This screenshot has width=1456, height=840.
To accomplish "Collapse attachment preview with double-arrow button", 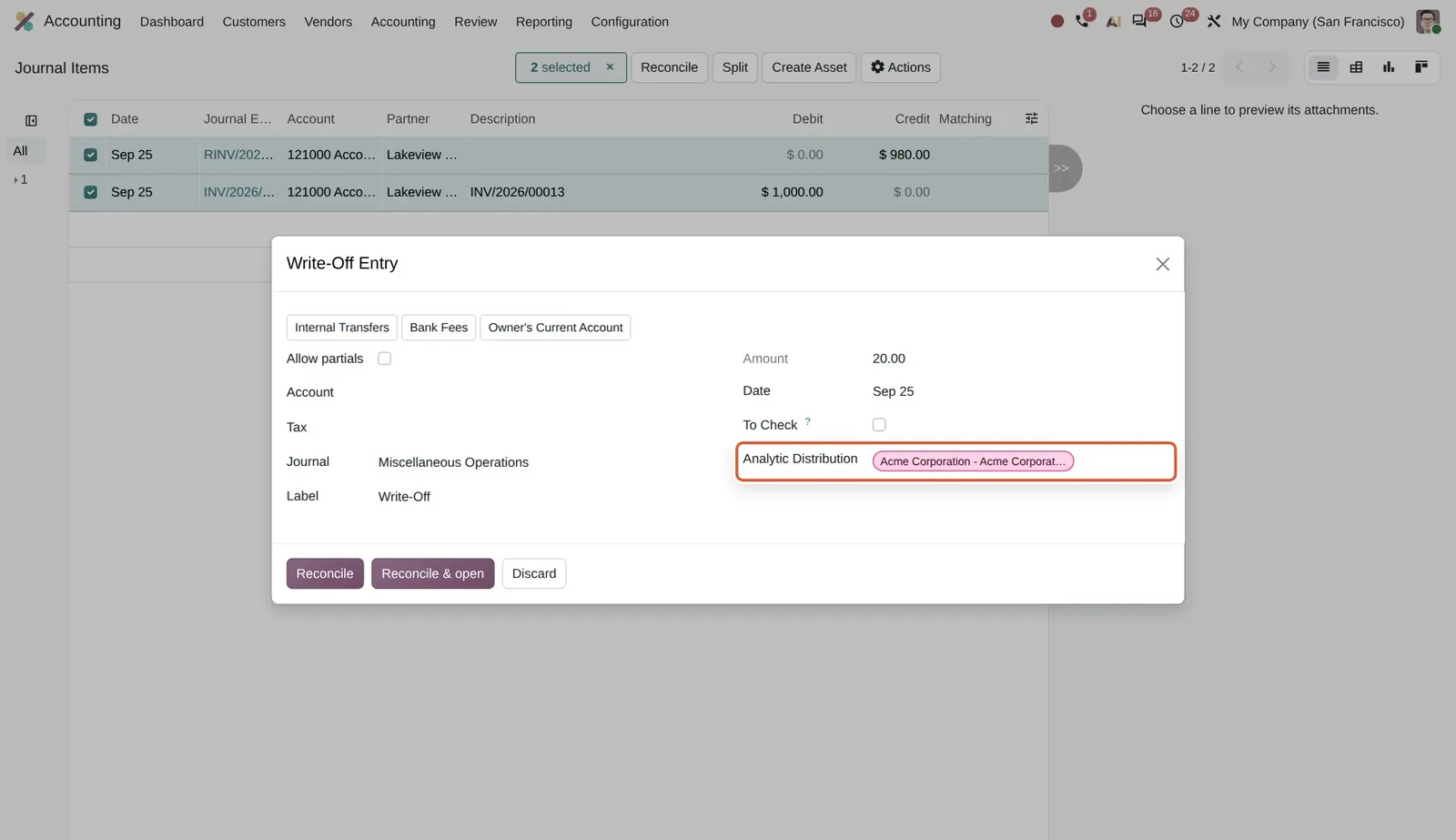I will (1062, 168).
